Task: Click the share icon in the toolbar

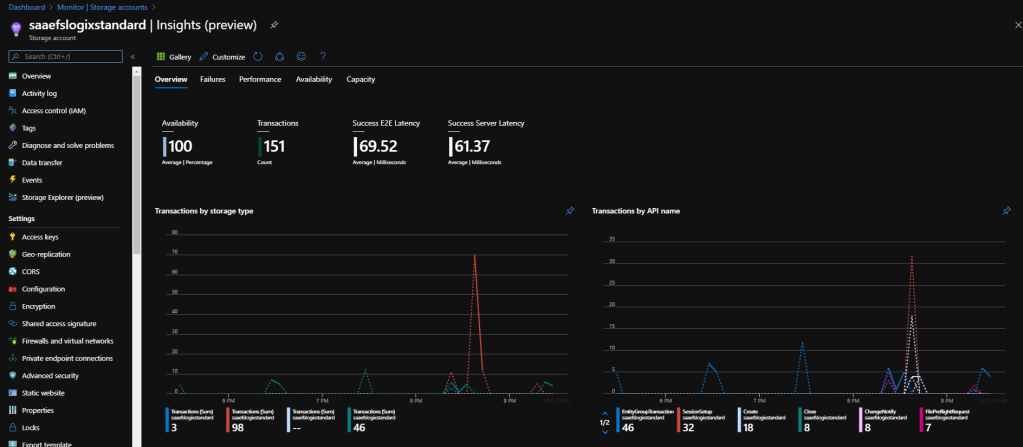Action: pyautogui.click(x=279, y=57)
